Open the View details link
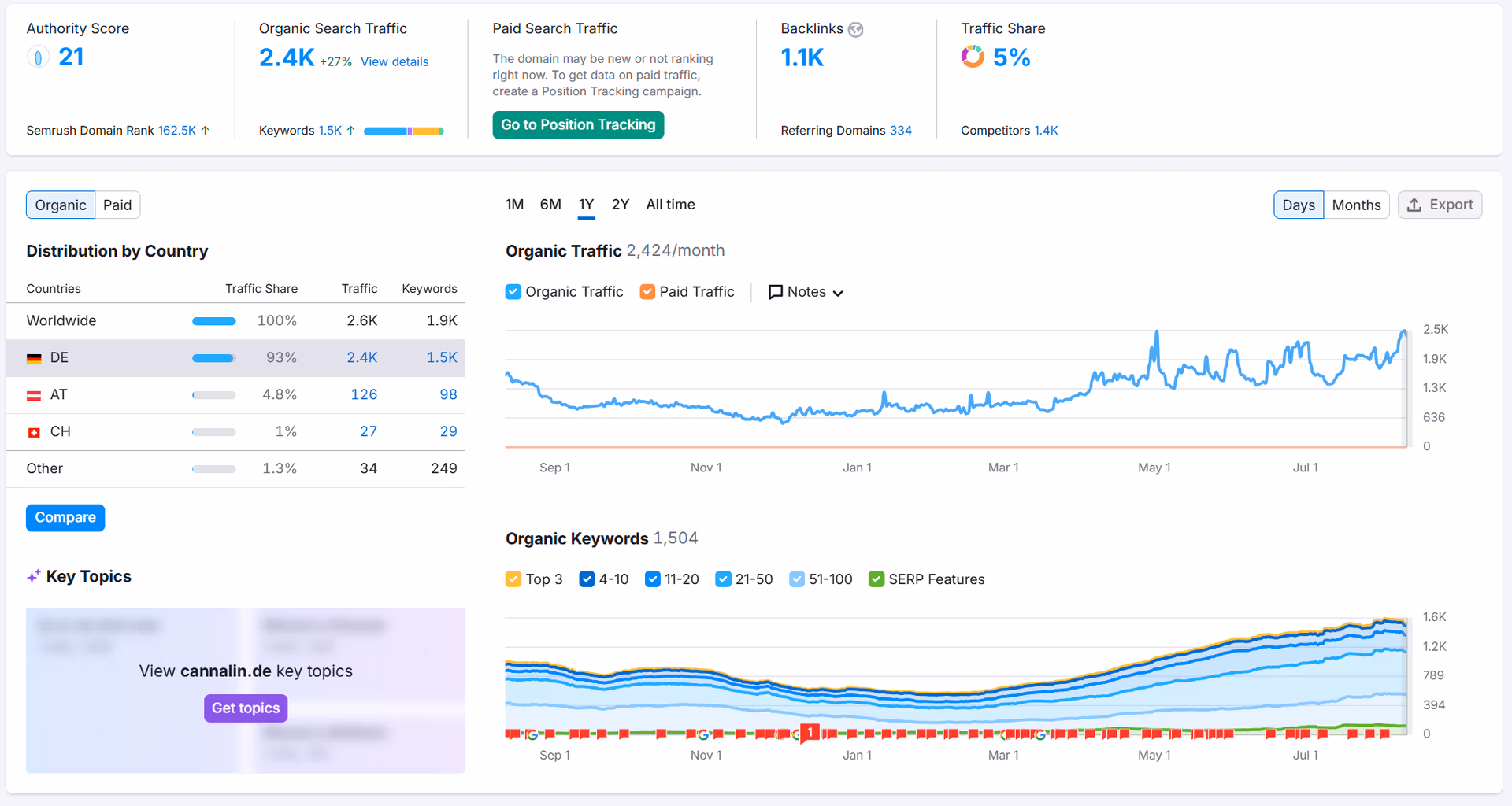 395,61
